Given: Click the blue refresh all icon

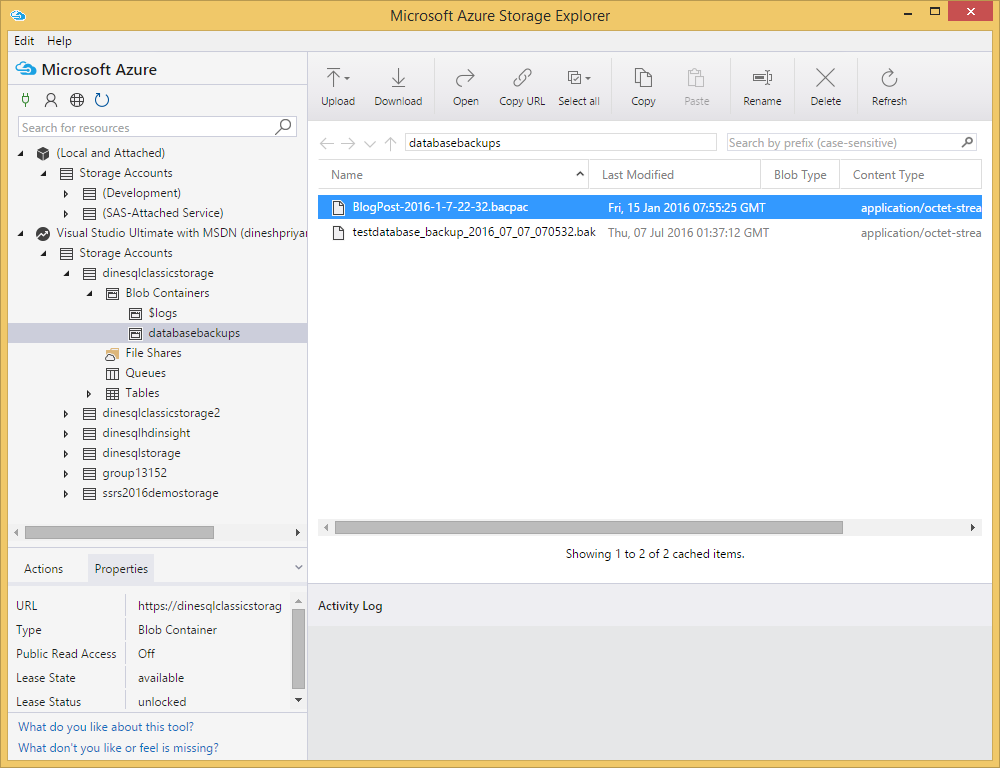Looking at the screenshot, I should [102, 100].
